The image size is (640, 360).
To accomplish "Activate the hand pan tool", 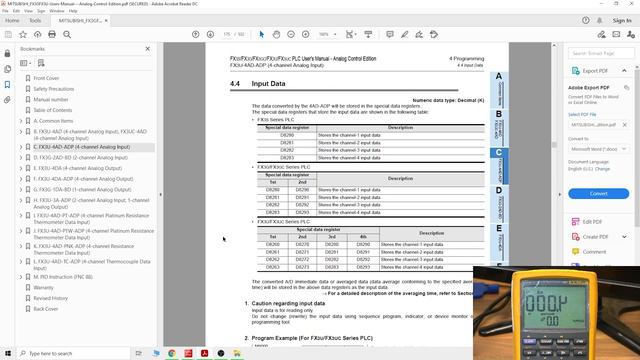I will point(276,35).
